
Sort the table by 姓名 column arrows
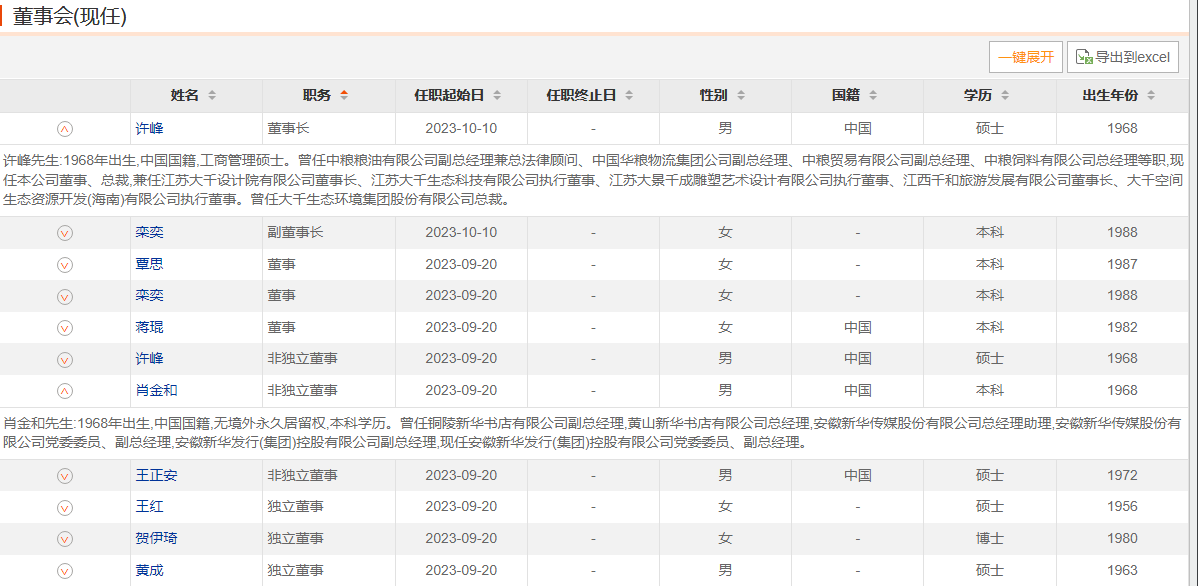click(x=212, y=96)
